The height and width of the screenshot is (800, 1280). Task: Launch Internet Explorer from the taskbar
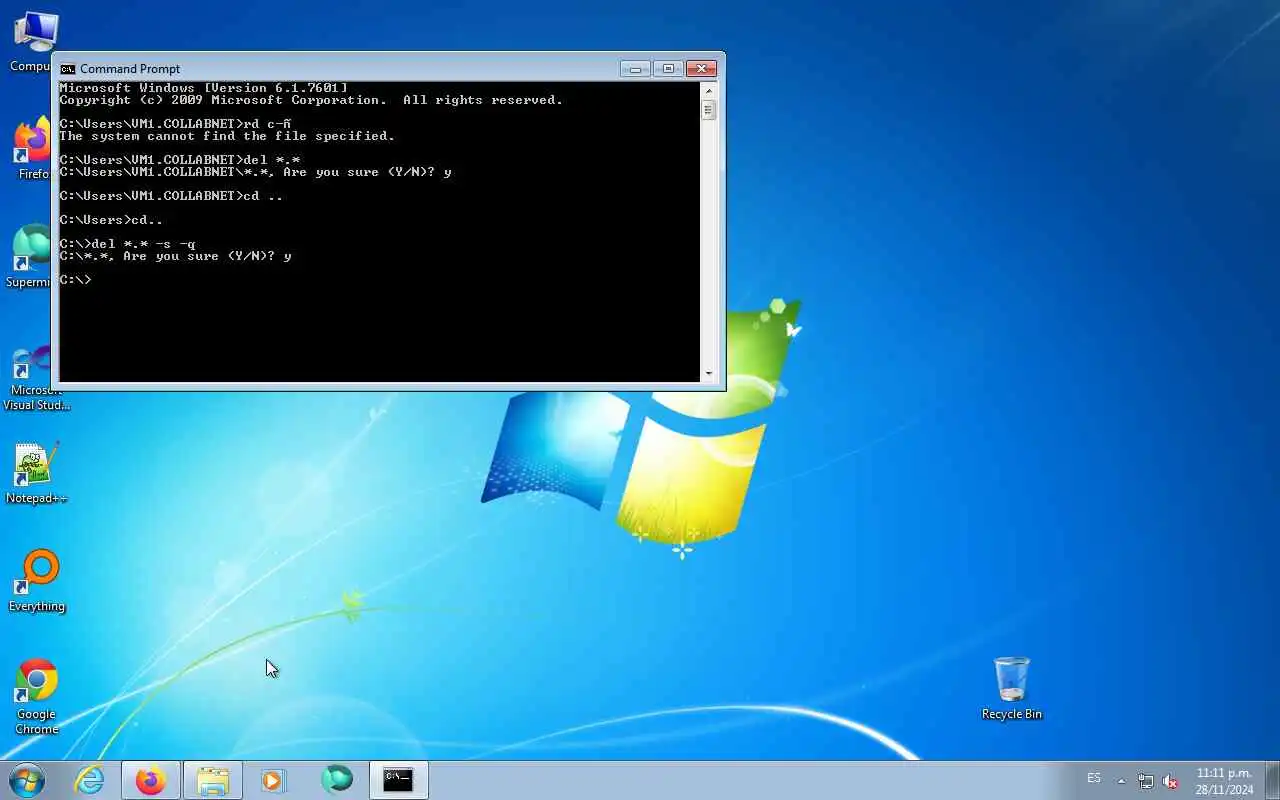tap(90, 780)
